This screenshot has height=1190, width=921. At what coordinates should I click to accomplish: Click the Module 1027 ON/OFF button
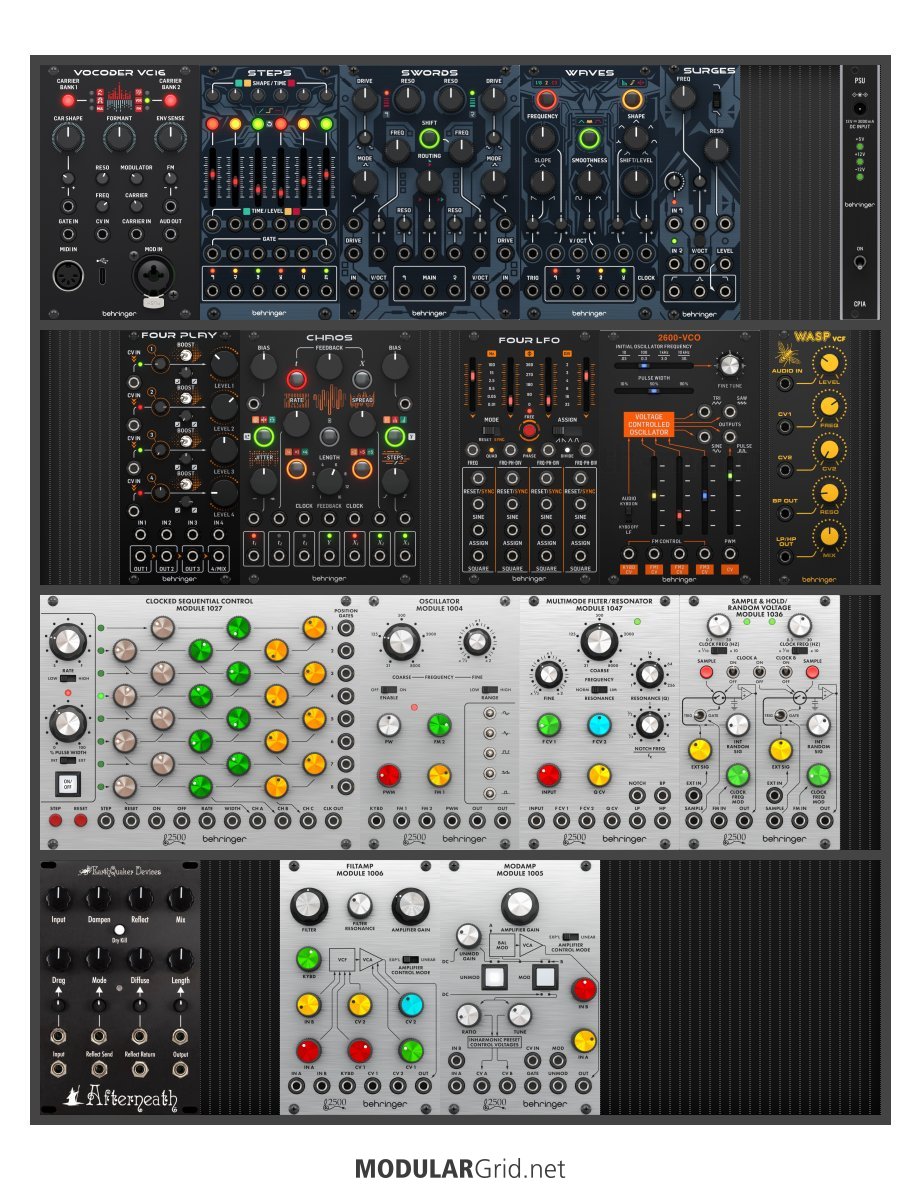coord(68,783)
